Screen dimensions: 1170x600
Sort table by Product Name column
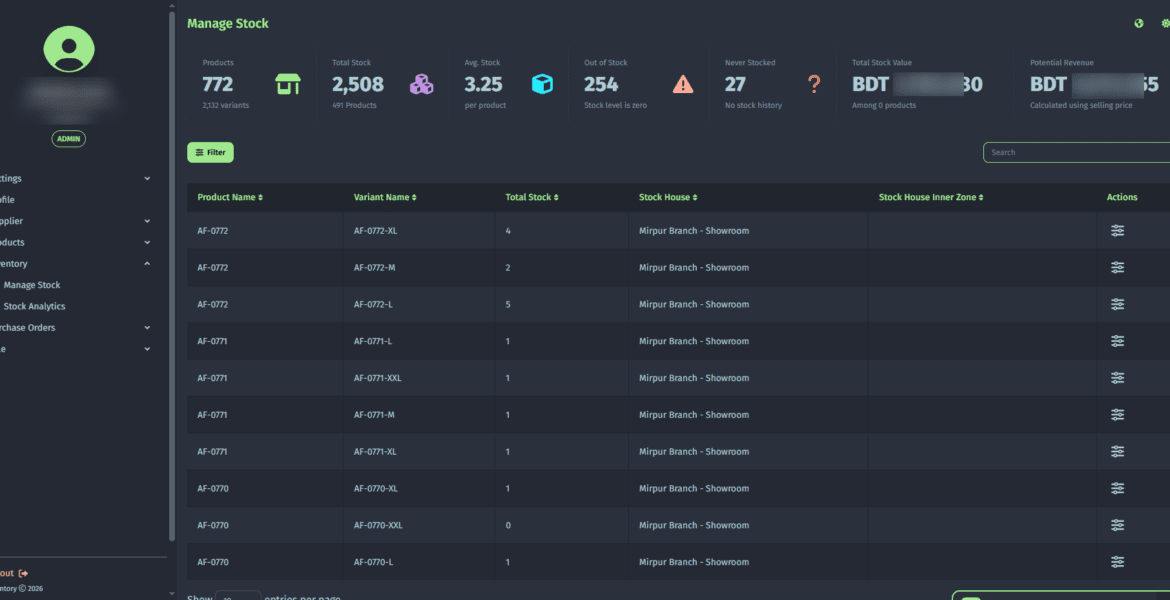230,198
